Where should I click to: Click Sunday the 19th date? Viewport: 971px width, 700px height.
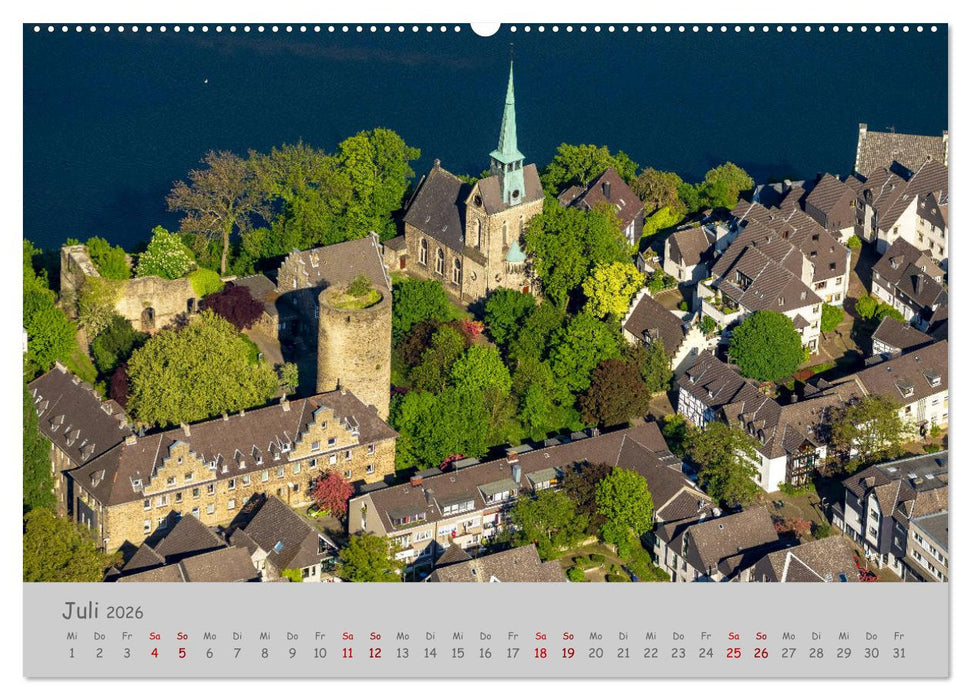[568, 653]
